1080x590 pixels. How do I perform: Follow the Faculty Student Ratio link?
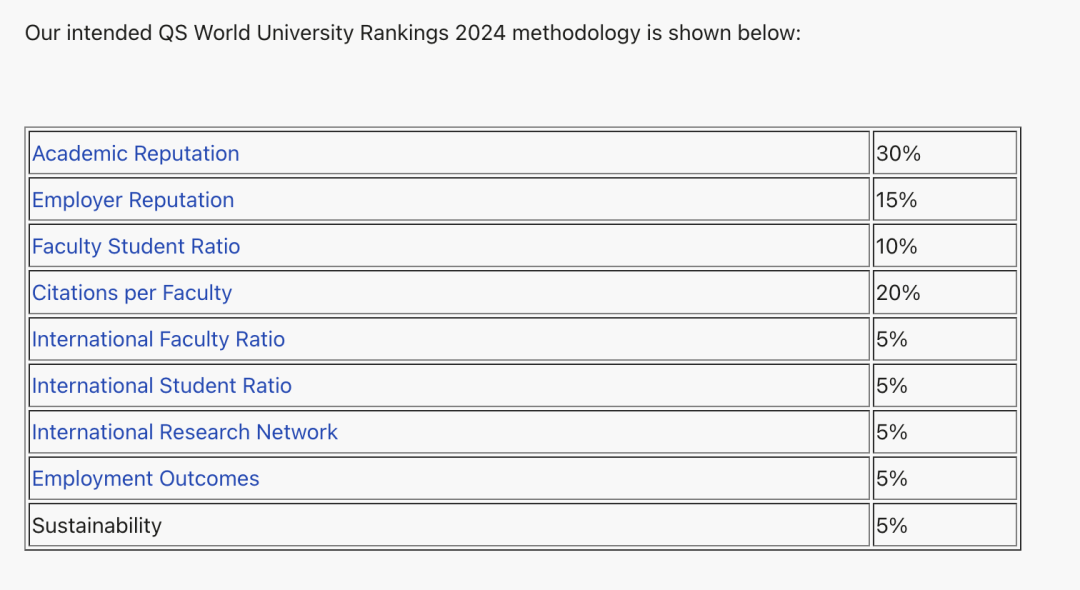tap(136, 246)
